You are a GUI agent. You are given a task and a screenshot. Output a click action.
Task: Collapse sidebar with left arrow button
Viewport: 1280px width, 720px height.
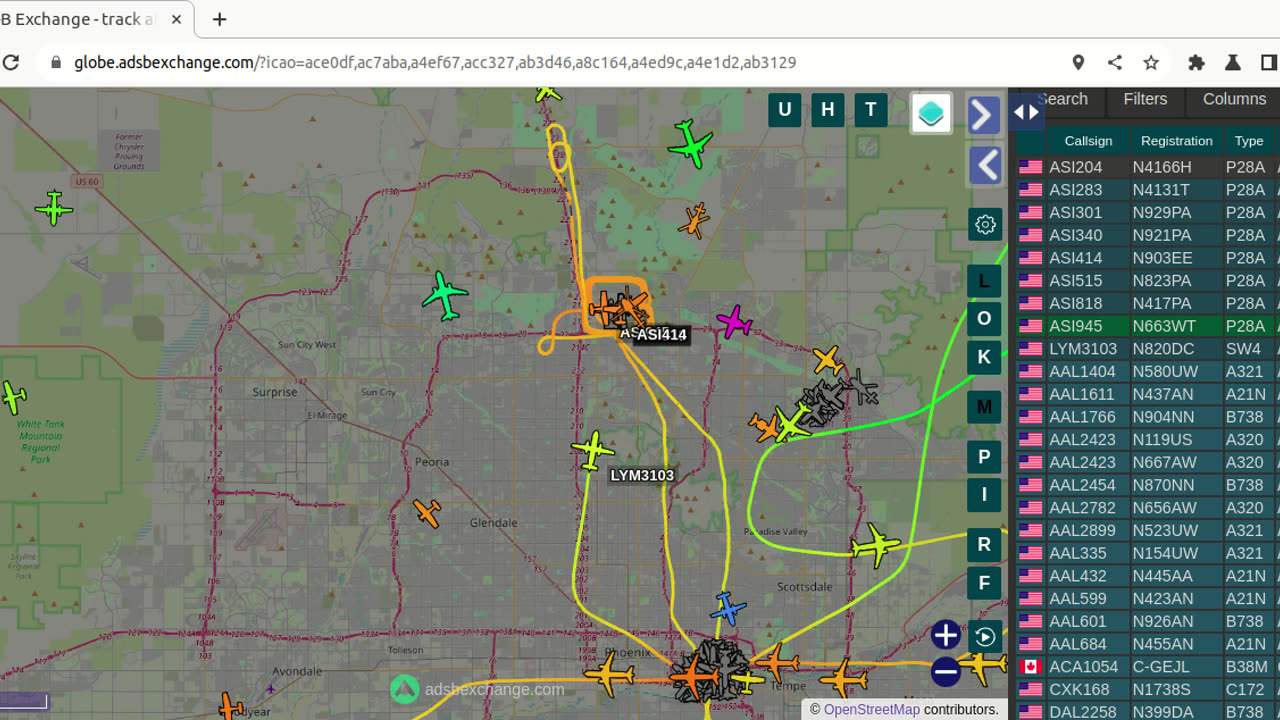984,165
